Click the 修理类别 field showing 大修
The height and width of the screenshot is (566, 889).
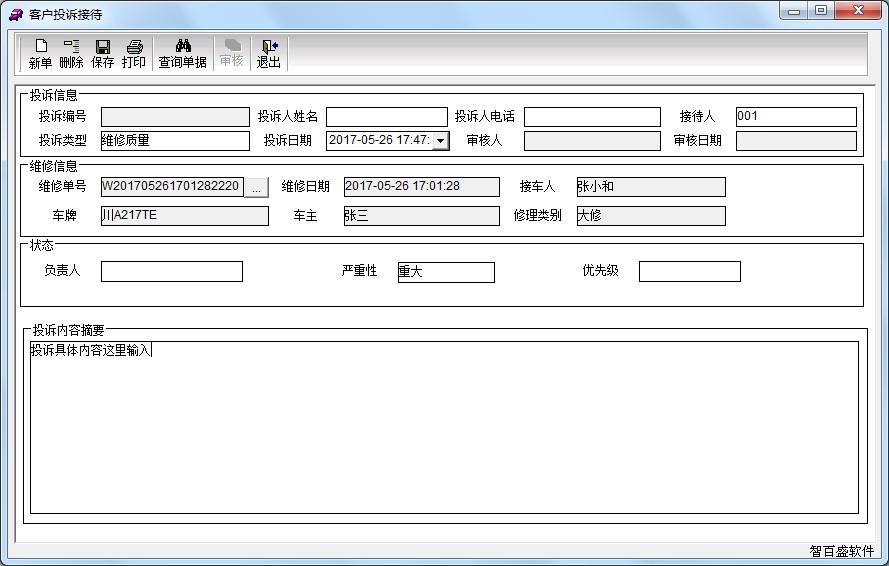[651, 216]
